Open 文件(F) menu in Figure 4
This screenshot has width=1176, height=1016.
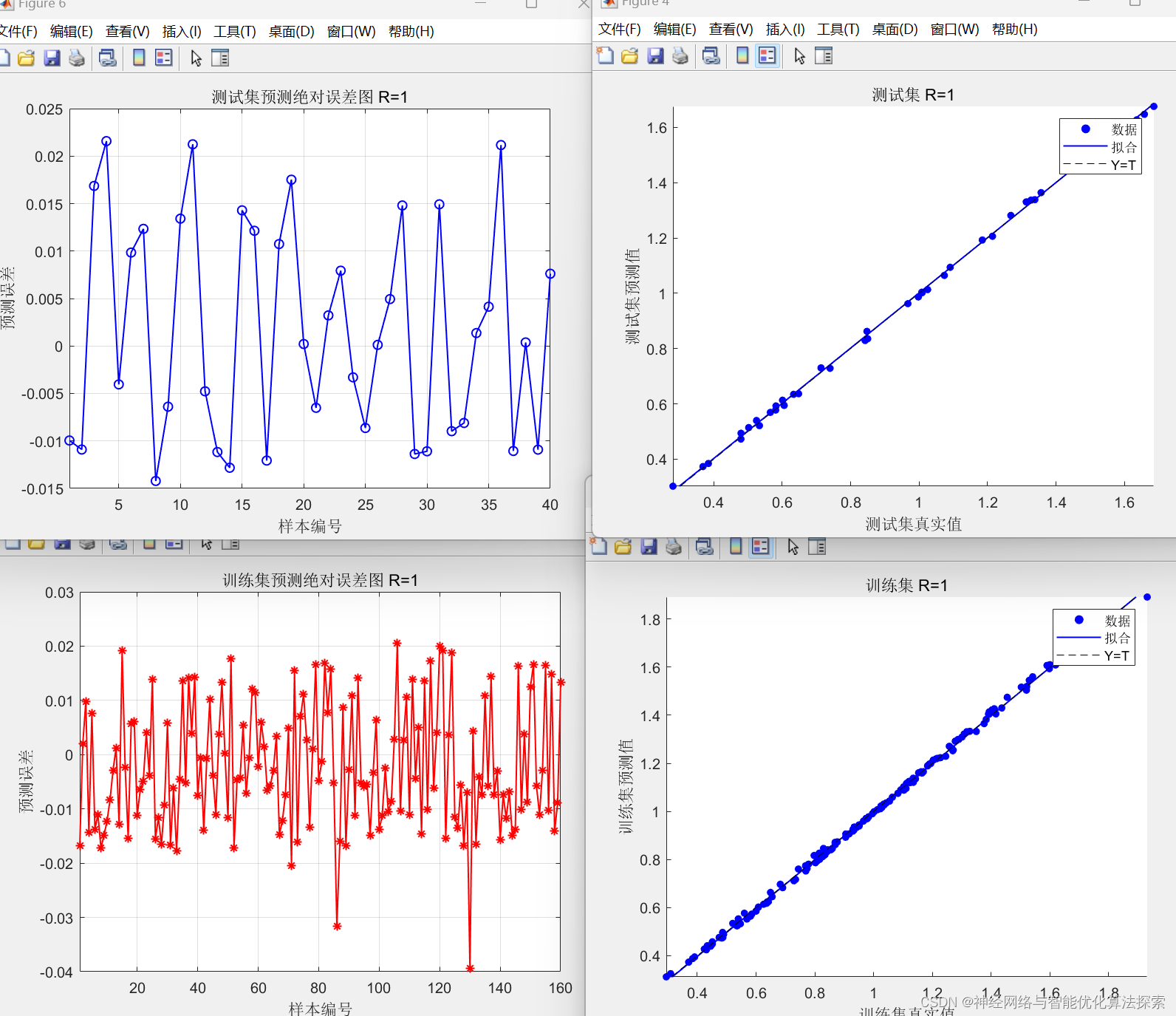click(619, 30)
